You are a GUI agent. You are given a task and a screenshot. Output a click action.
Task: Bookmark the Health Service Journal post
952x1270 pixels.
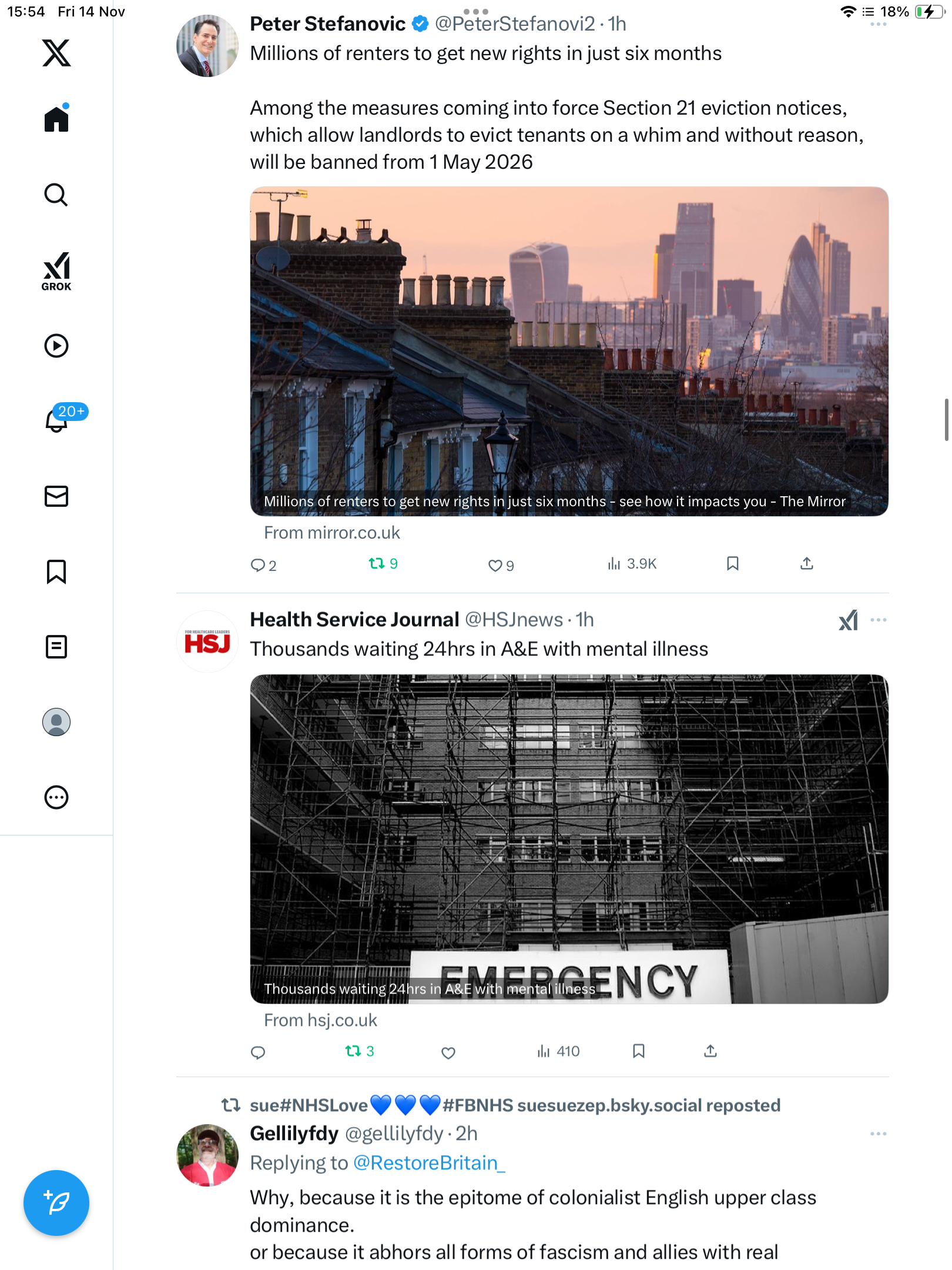coord(639,1051)
